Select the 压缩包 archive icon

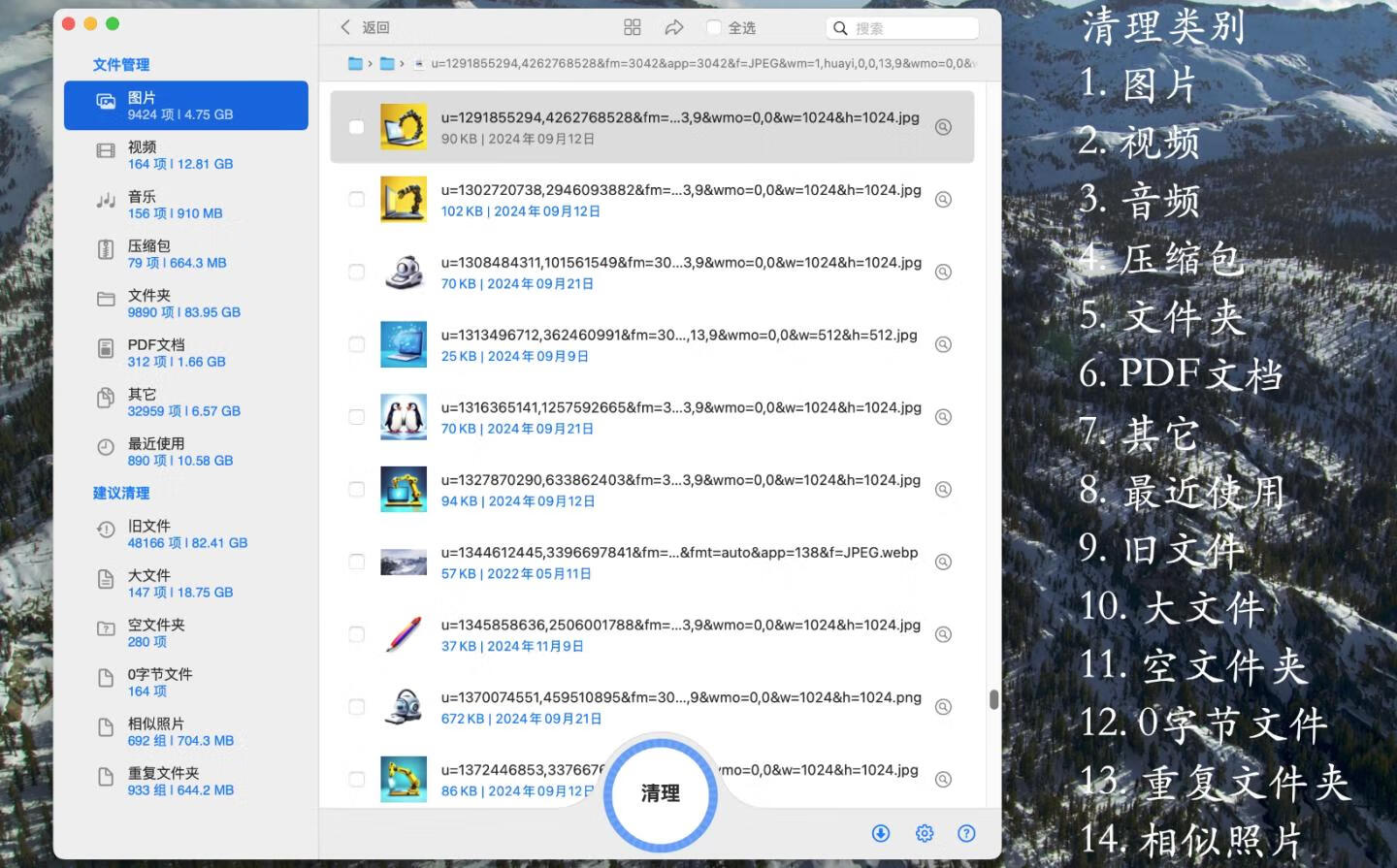(106, 249)
